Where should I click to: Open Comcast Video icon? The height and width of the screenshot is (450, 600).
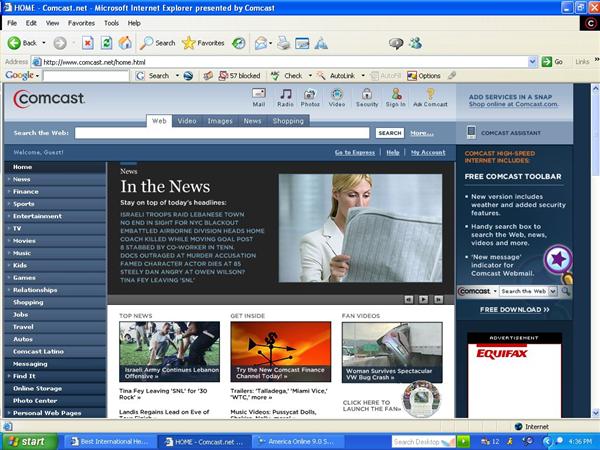[337, 98]
